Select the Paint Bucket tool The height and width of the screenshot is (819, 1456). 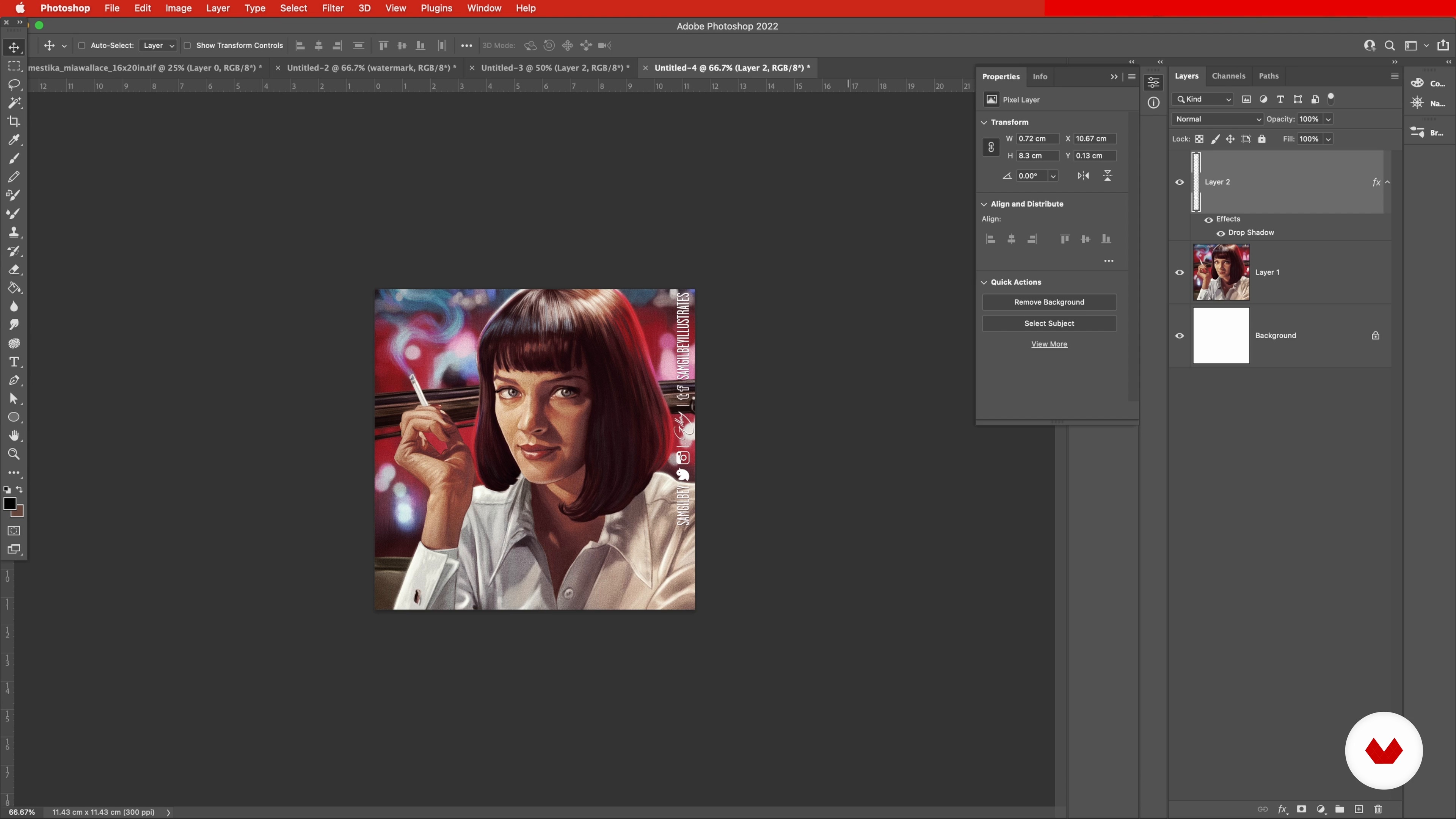[14, 288]
